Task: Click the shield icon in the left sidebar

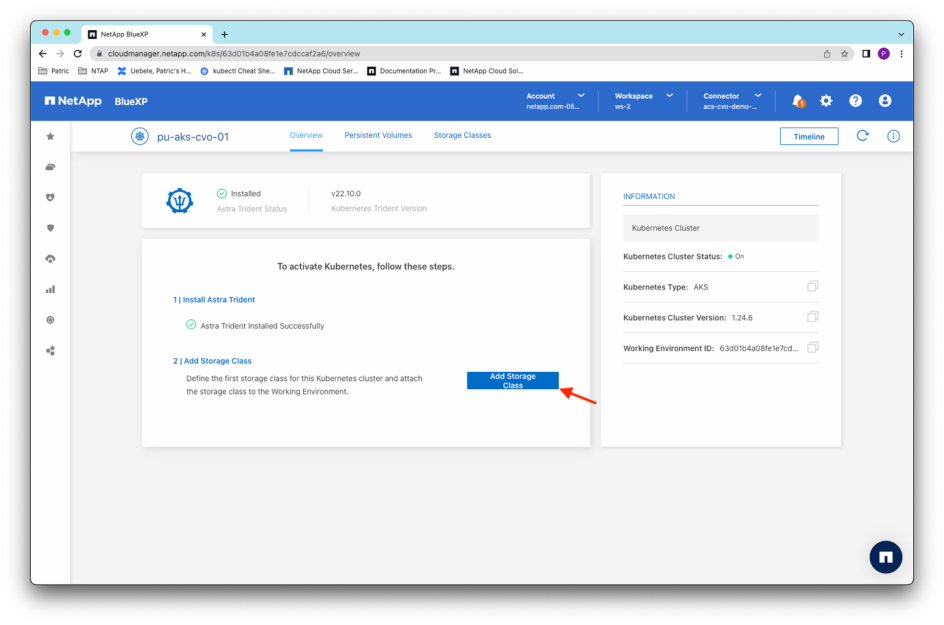Action: point(50,228)
